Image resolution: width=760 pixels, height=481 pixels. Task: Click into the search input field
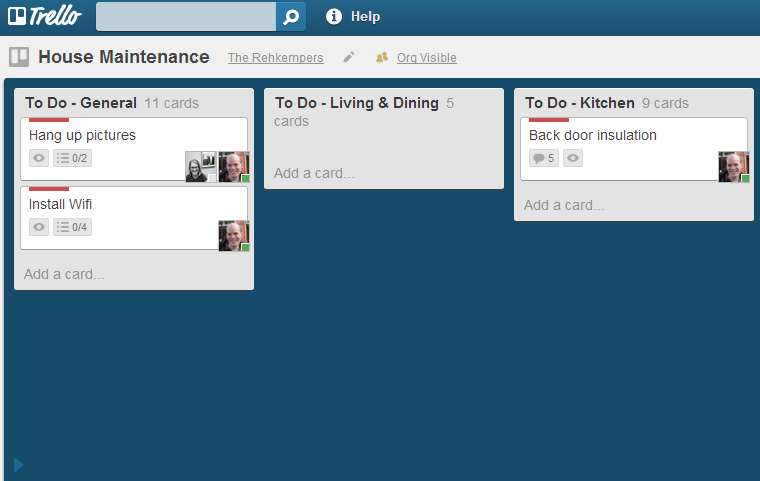[186, 16]
